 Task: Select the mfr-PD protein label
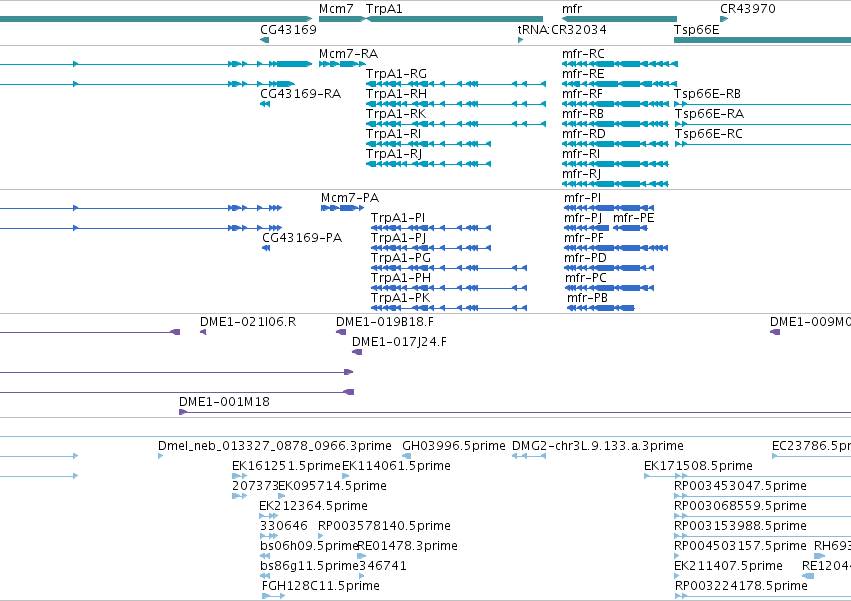tap(585, 258)
